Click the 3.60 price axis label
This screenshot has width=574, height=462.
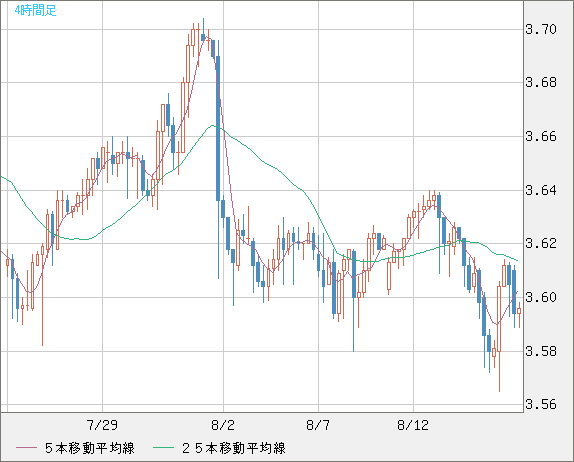click(541, 297)
